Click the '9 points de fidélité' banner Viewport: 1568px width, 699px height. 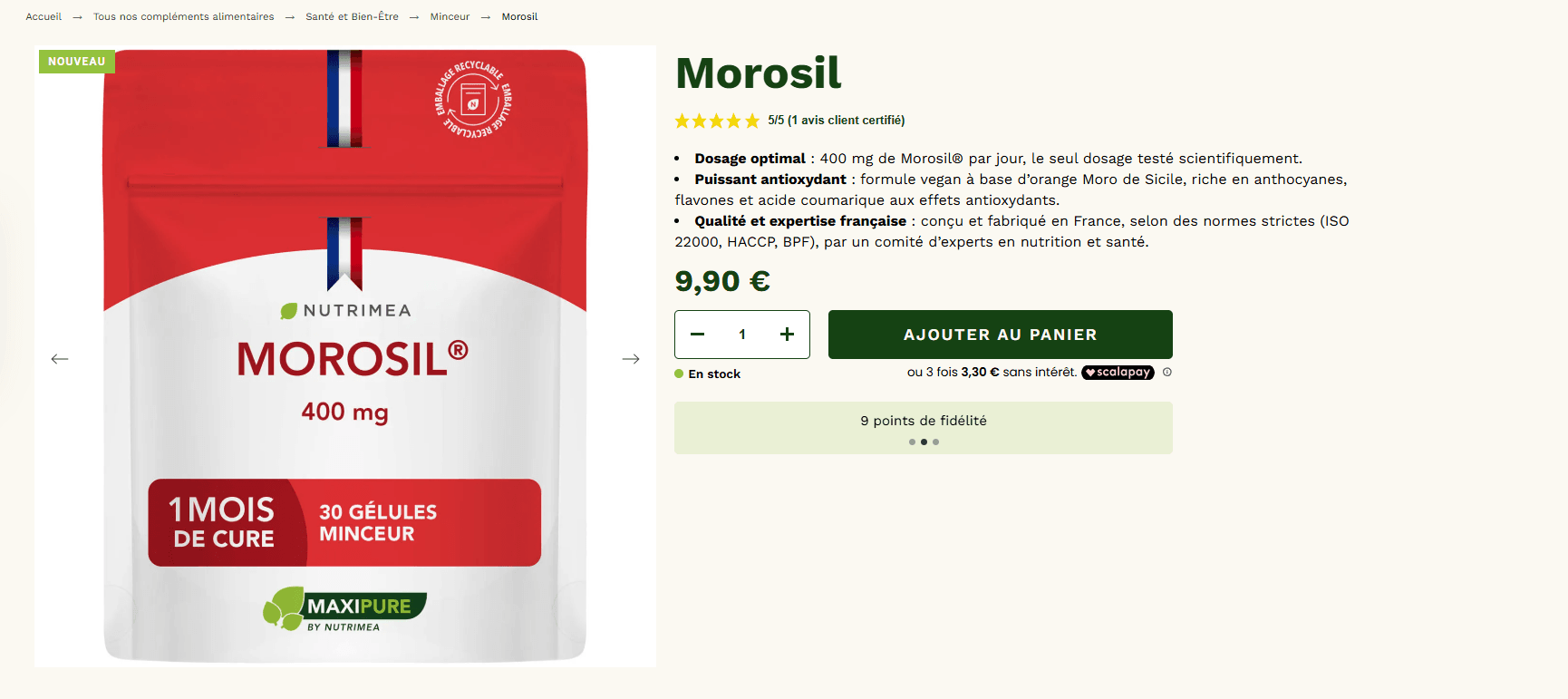point(923,421)
